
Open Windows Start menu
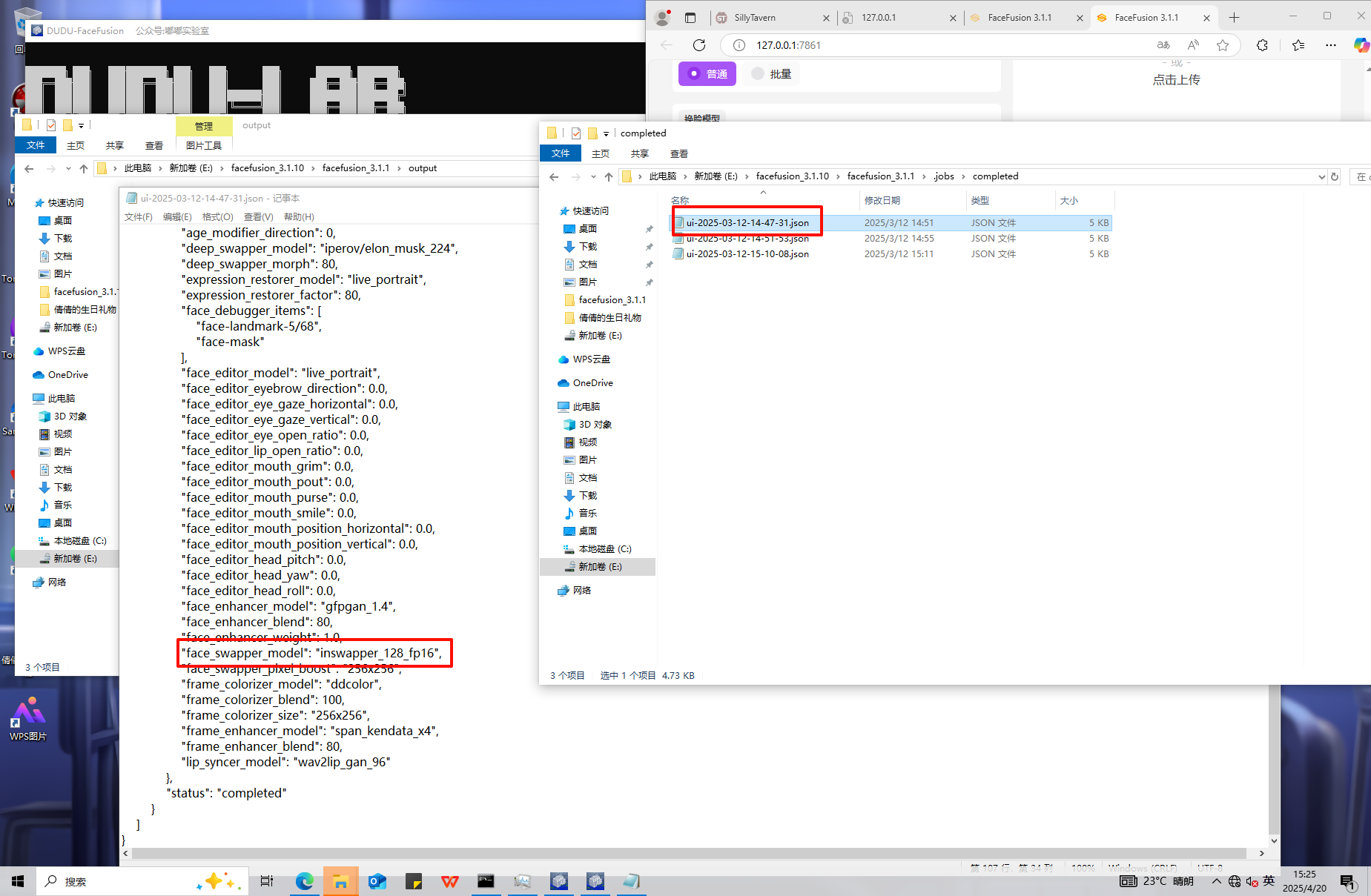(18, 881)
